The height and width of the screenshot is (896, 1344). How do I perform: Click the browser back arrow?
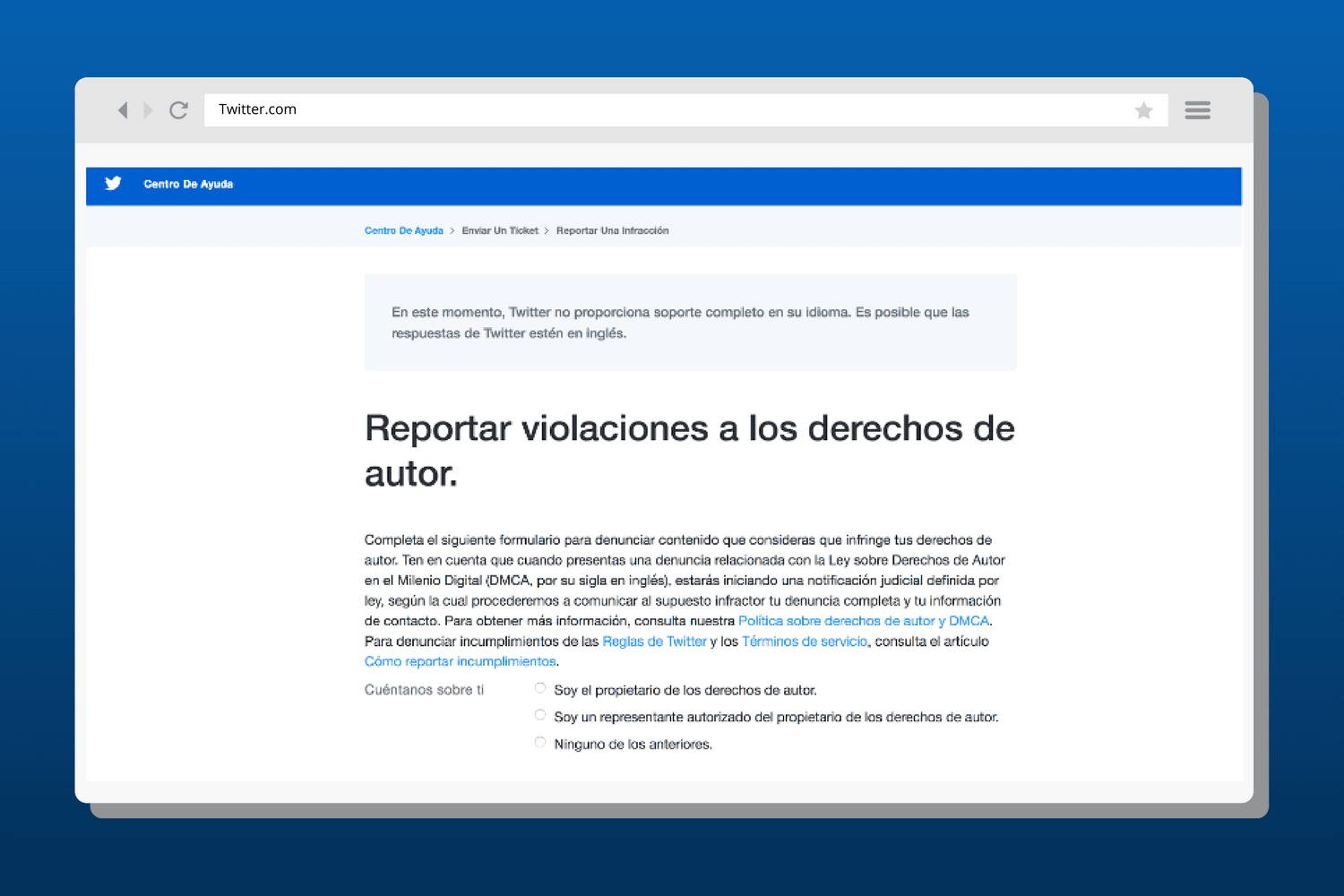coord(123,110)
